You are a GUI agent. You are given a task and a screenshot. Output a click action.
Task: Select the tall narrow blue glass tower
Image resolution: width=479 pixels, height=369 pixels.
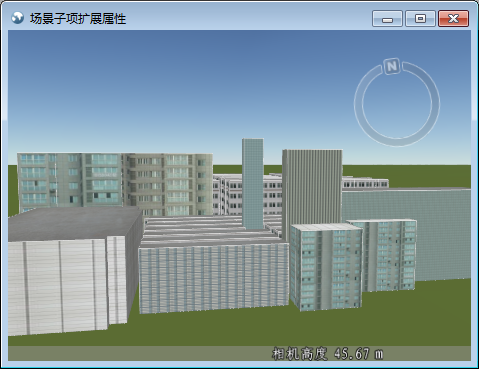[x=253, y=183]
